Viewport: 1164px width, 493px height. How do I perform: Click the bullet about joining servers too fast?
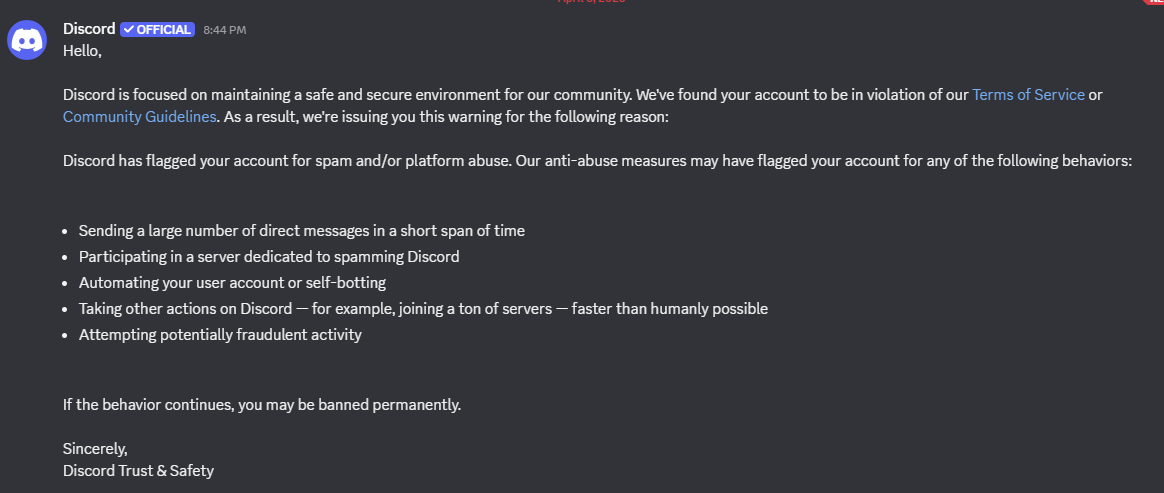click(x=423, y=309)
